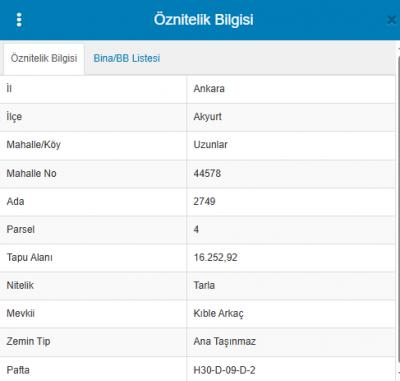Screen dimensions: 400x381
Task: Click the Tapu Alanı value 16.252,92
Action: coord(215,257)
